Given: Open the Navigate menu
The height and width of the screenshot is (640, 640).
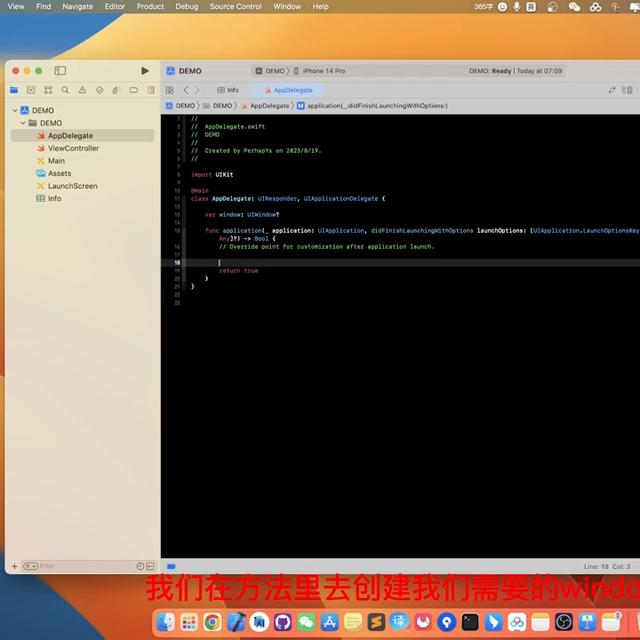Looking at the screenshot, I should 78,7.
